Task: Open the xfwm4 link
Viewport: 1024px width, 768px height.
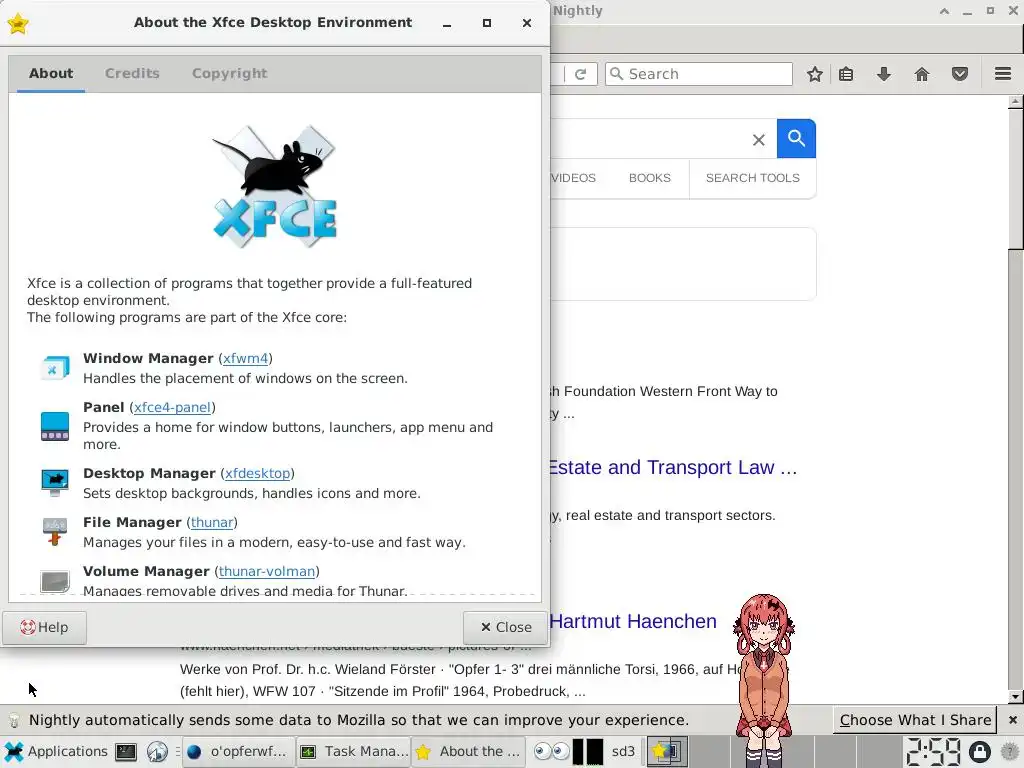Action: pyautogui.click(x=246, y=359)
